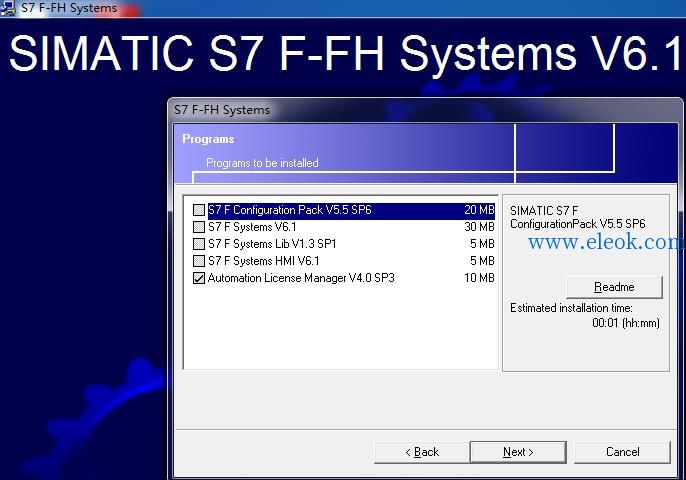Click the Next button
Screen dimensions: 686x480
click(518, 452)
